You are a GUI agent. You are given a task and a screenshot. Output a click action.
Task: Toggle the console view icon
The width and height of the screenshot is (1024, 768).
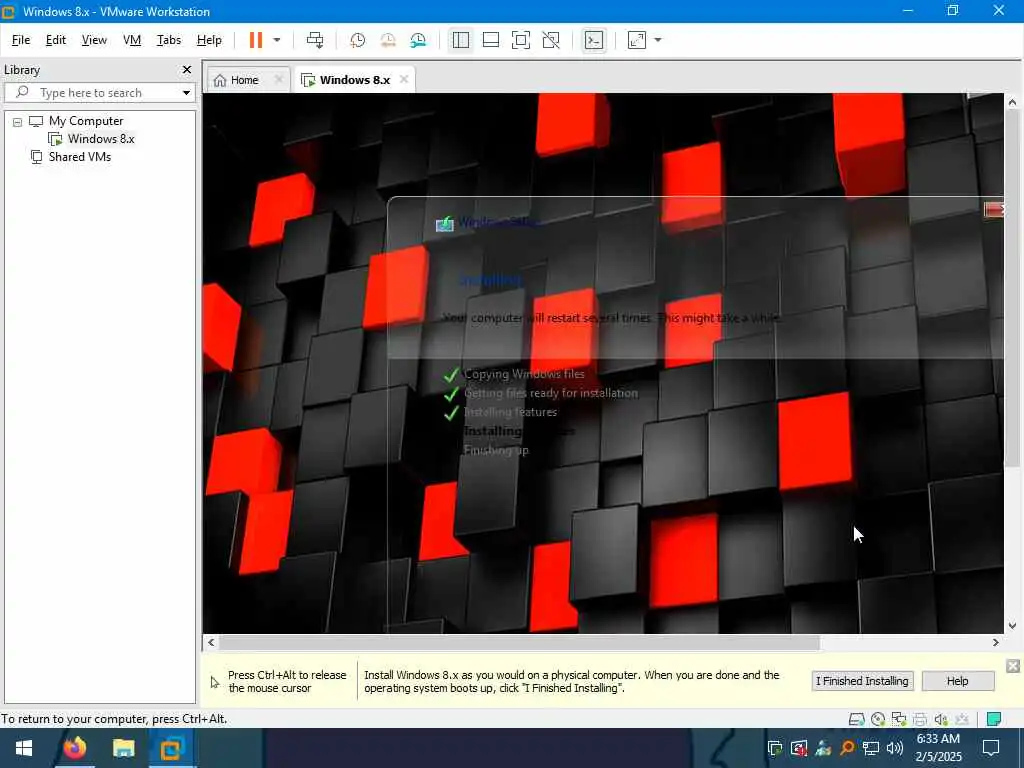[594, 40]
